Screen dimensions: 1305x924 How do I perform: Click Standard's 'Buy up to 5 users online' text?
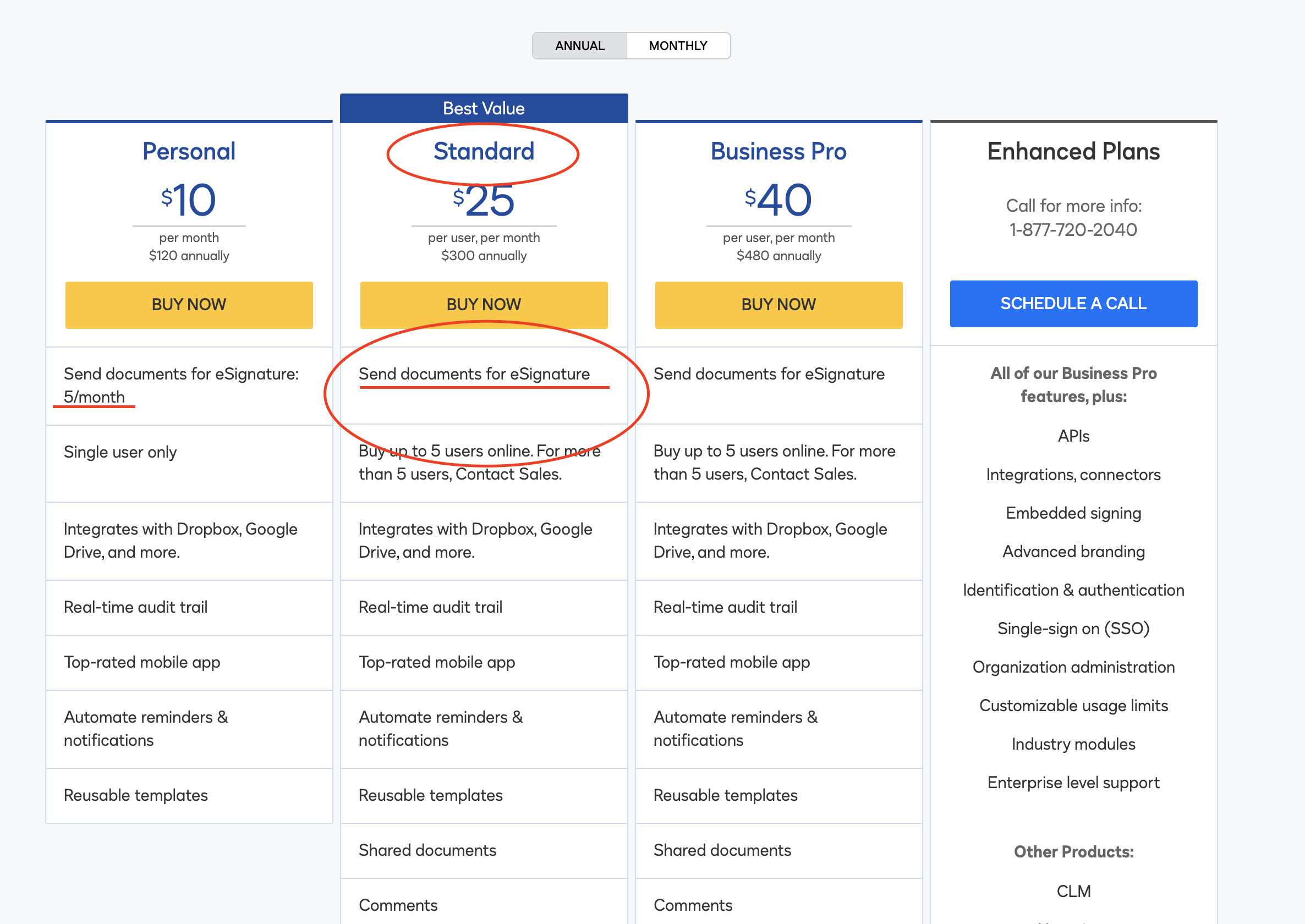[480, 462]
